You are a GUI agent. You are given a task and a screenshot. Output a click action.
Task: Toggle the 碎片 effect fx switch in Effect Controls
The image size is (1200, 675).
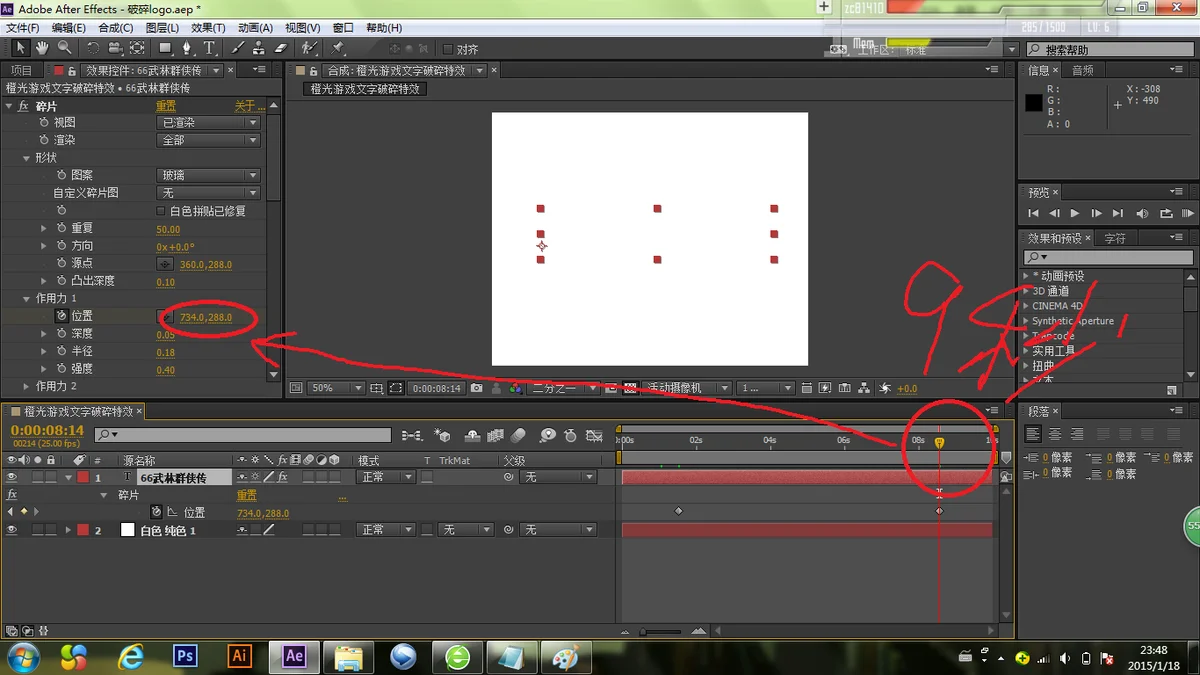pos(24,106)
